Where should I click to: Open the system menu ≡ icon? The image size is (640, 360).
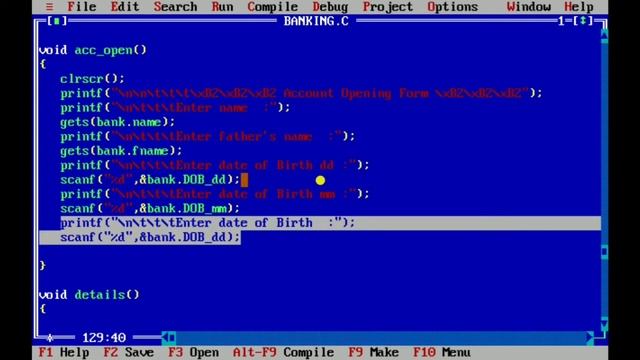click(x=49, y=7)
